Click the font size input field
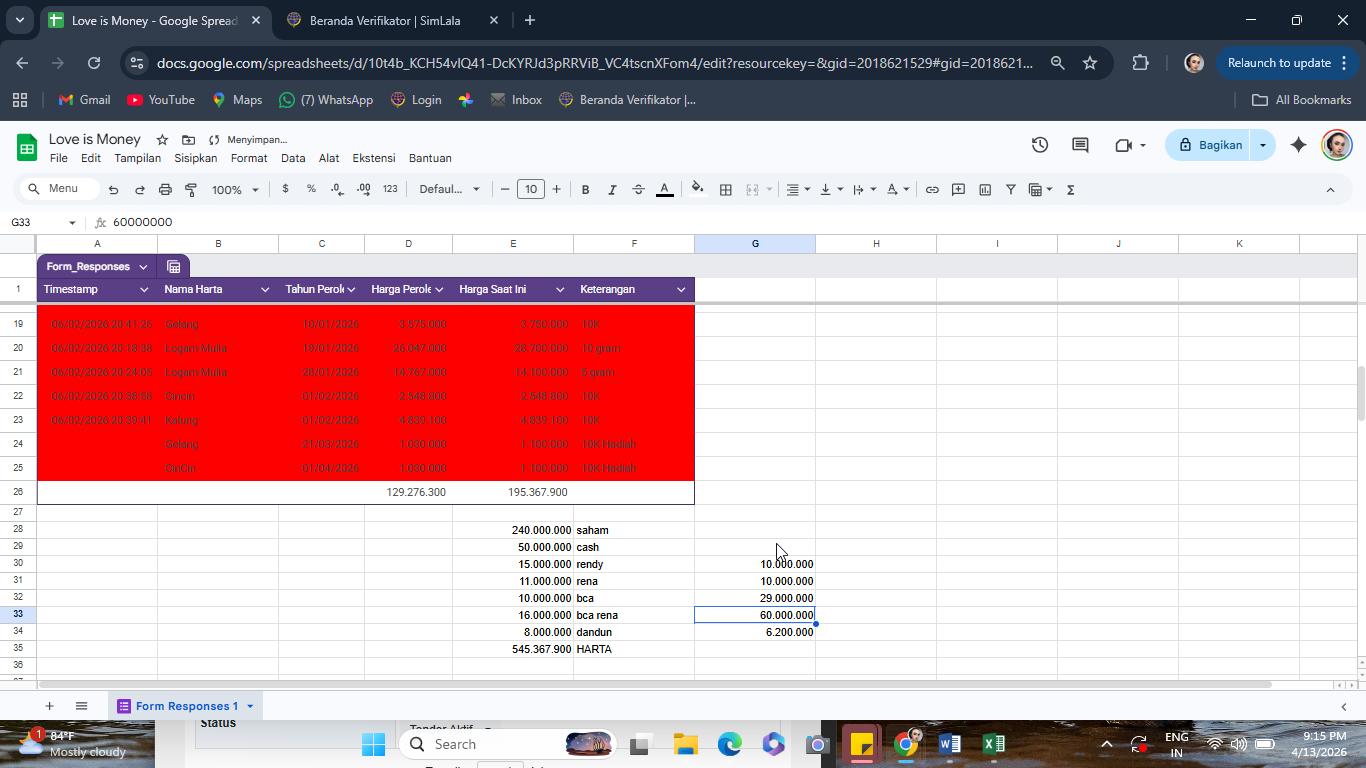 pyautogui.click(x=531, y=189)
